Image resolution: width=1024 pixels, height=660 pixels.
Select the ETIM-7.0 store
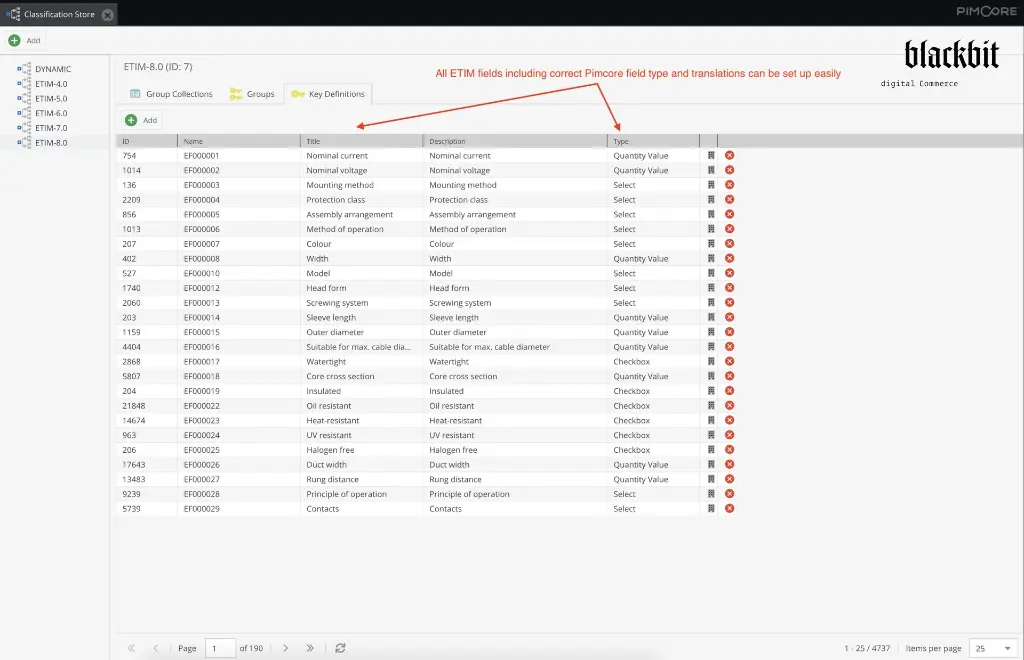[x=51, y=128]
